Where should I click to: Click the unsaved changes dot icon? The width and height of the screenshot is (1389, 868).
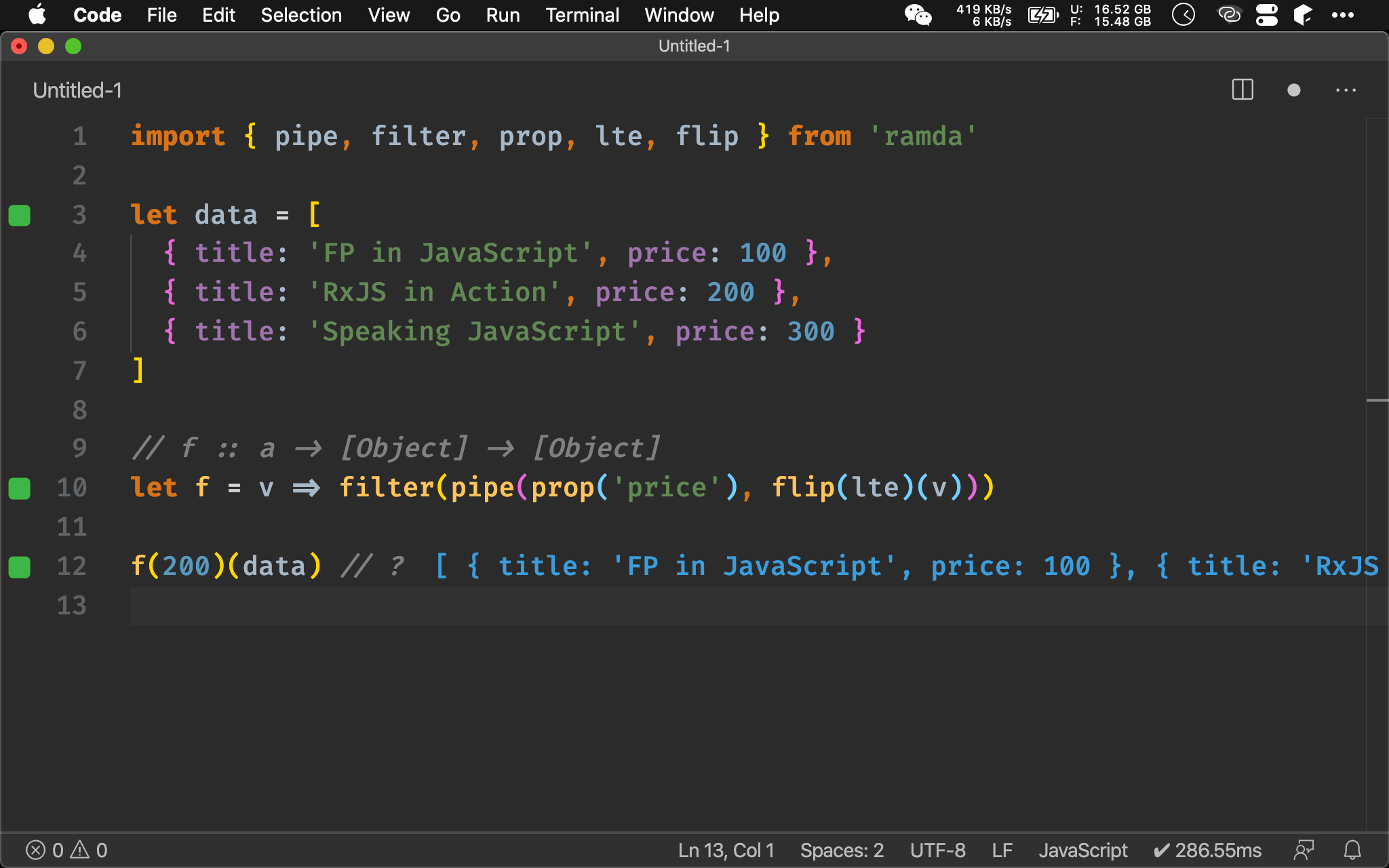tap(1294, 90)
